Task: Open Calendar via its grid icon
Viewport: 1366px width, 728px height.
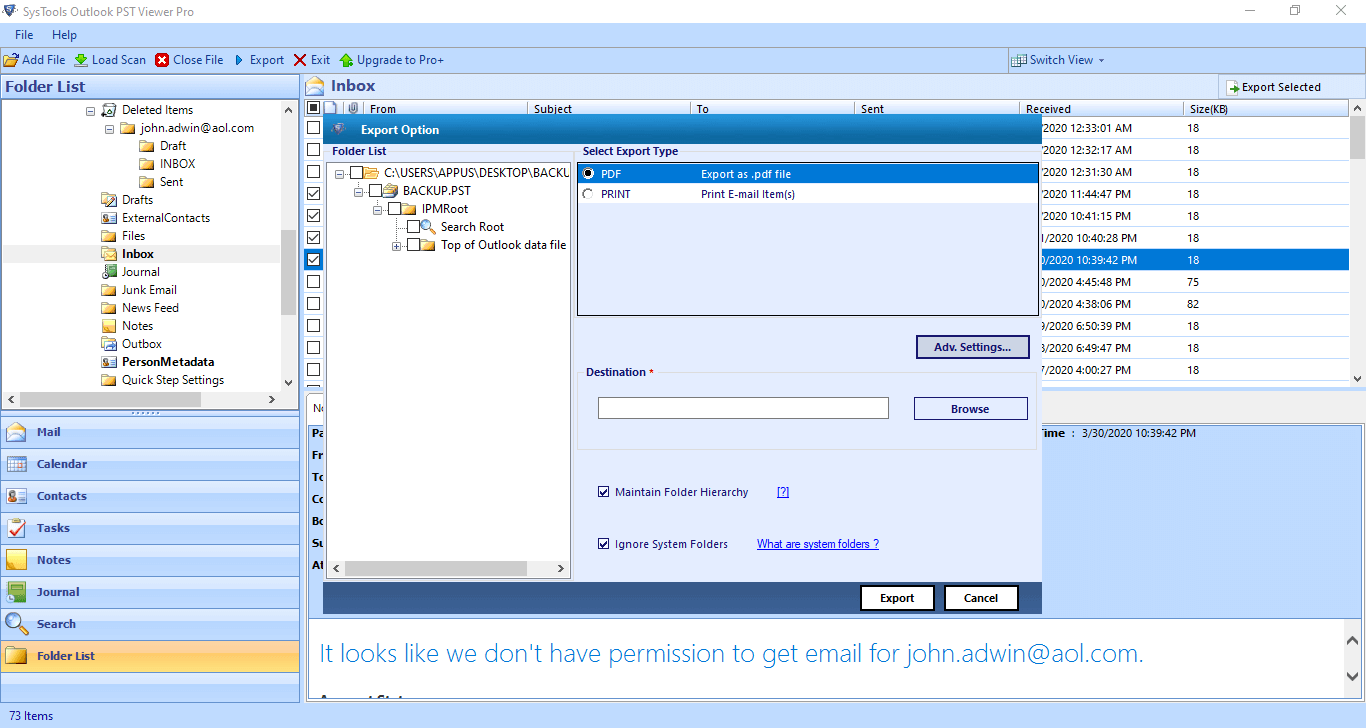Action: coord(17,464)
